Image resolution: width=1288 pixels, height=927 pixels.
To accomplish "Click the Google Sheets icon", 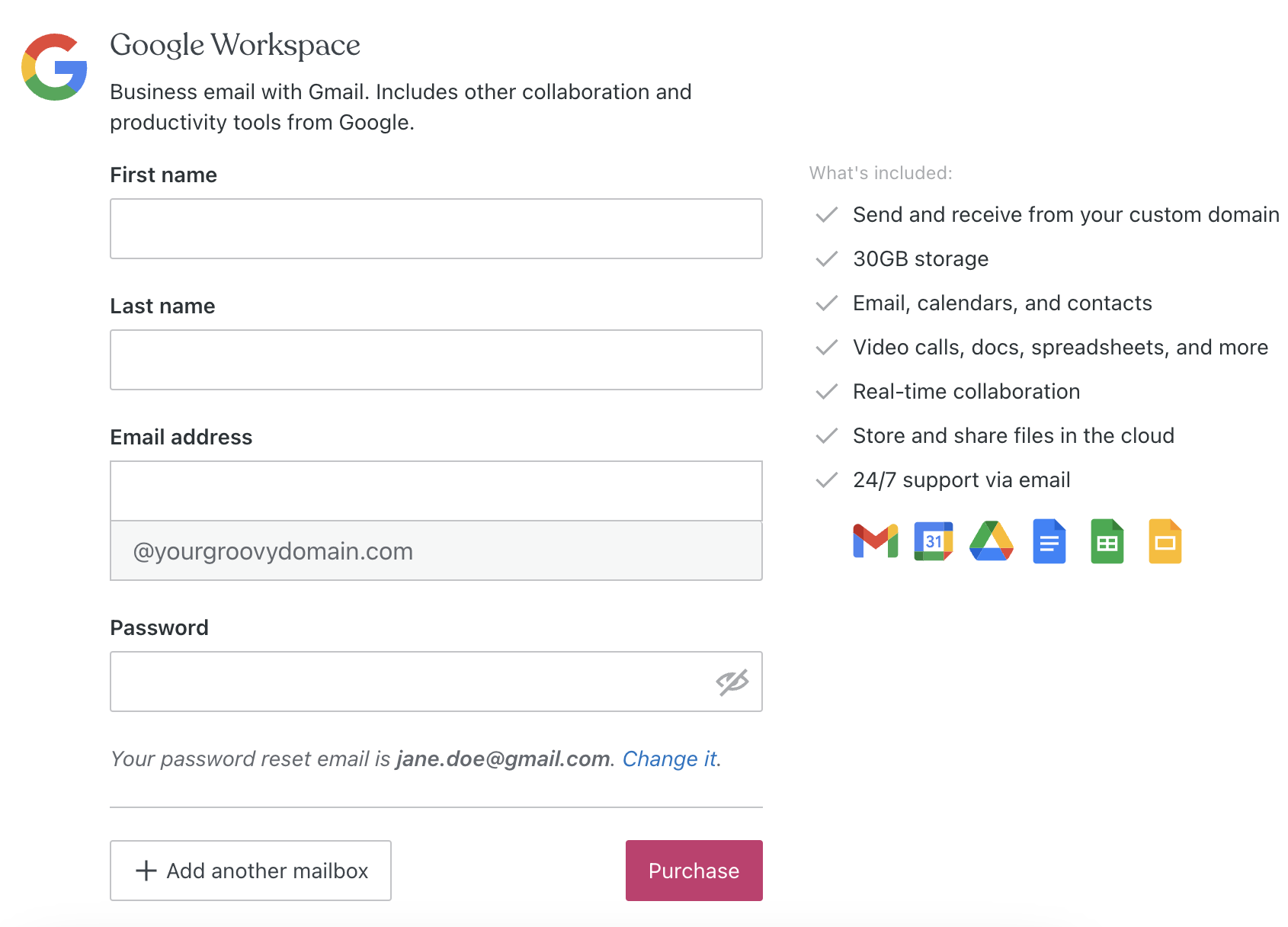I will 1107,541.
